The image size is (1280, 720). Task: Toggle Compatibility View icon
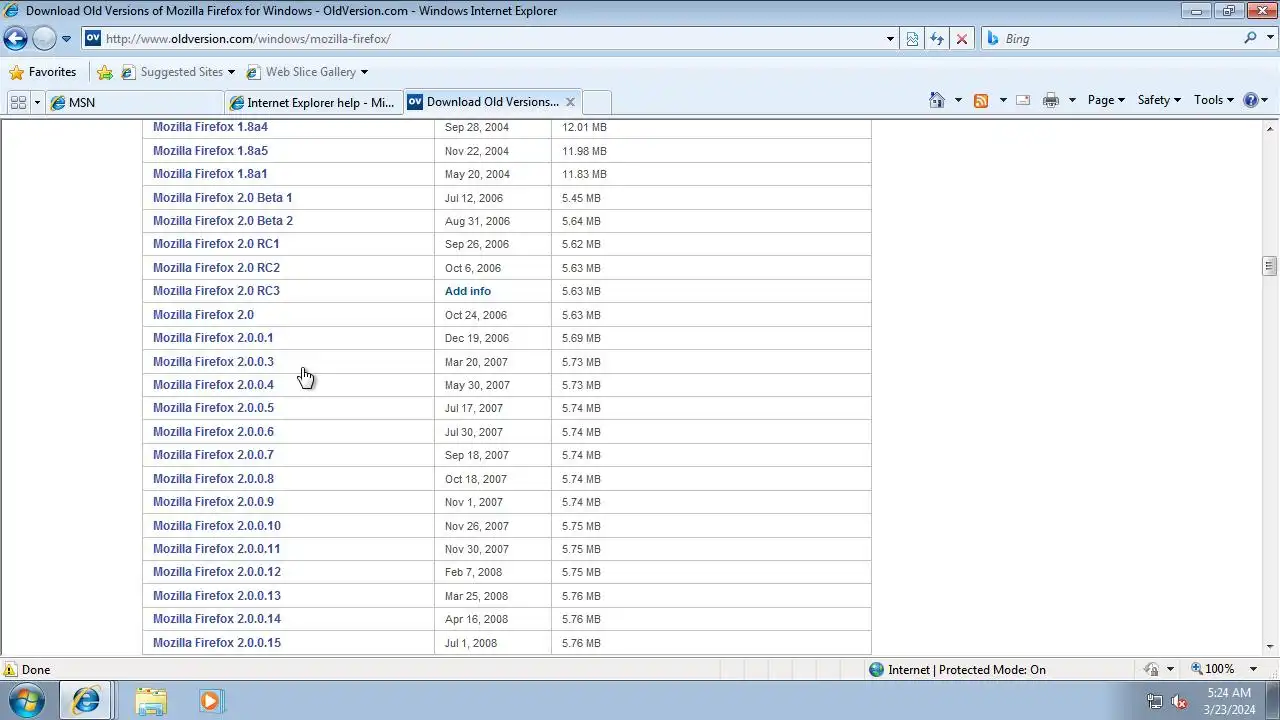[x=912, y=39]
